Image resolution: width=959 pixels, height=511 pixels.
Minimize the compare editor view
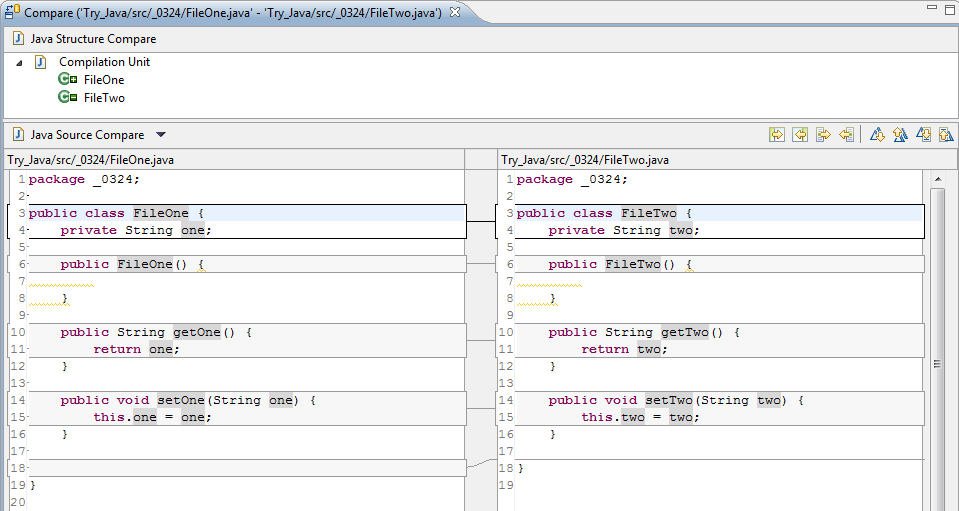tap(930, 9)
